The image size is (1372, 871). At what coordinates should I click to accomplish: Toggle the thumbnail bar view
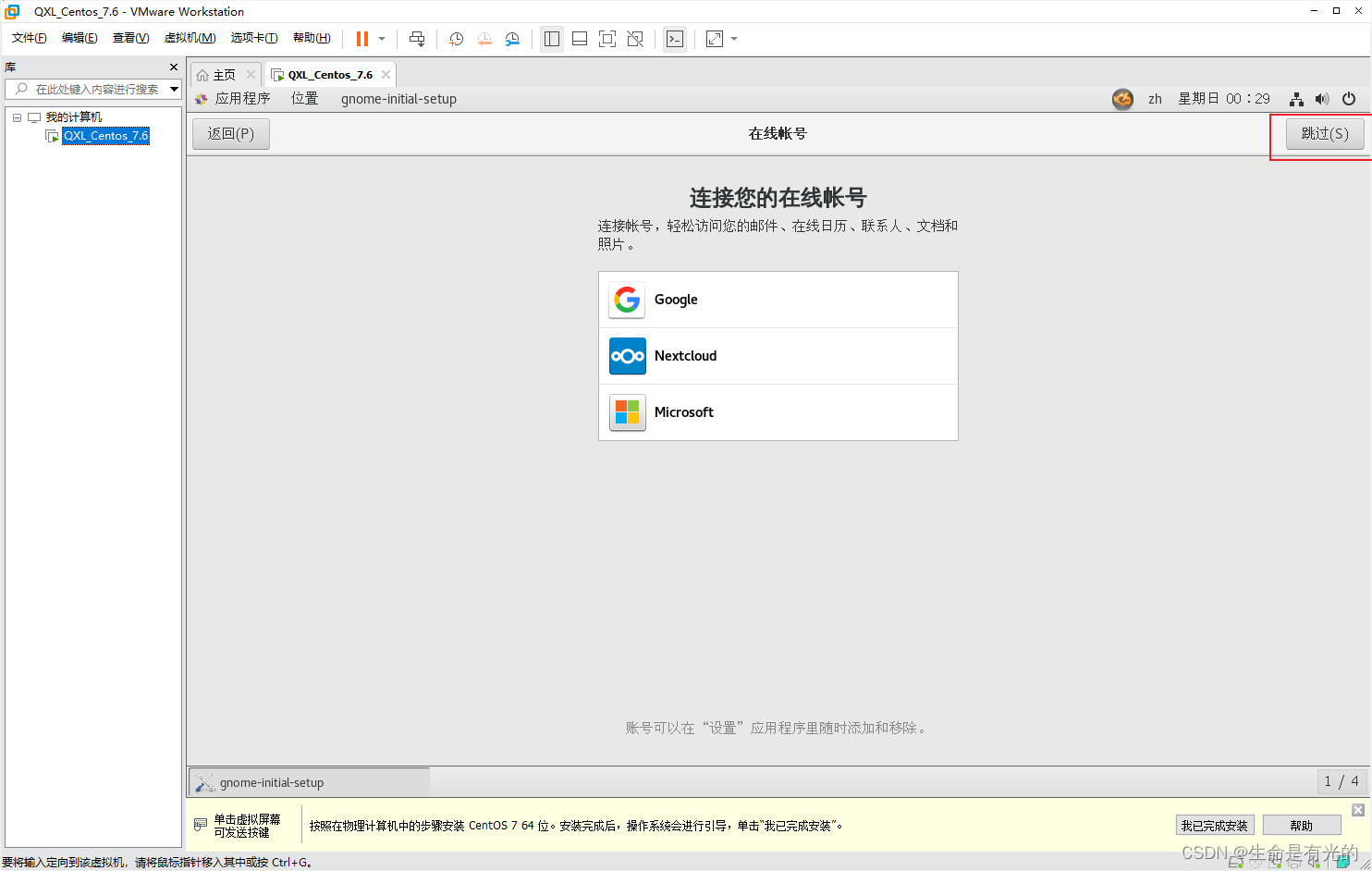[580, 39]
